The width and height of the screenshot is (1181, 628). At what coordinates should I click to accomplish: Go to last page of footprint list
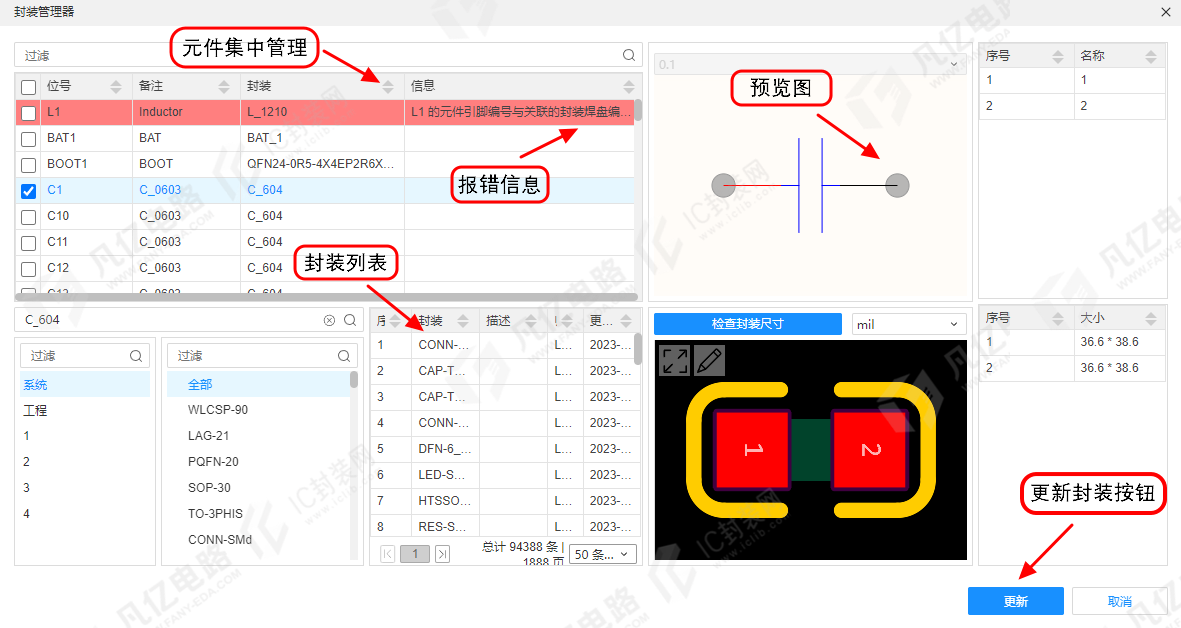pos(443,554)
